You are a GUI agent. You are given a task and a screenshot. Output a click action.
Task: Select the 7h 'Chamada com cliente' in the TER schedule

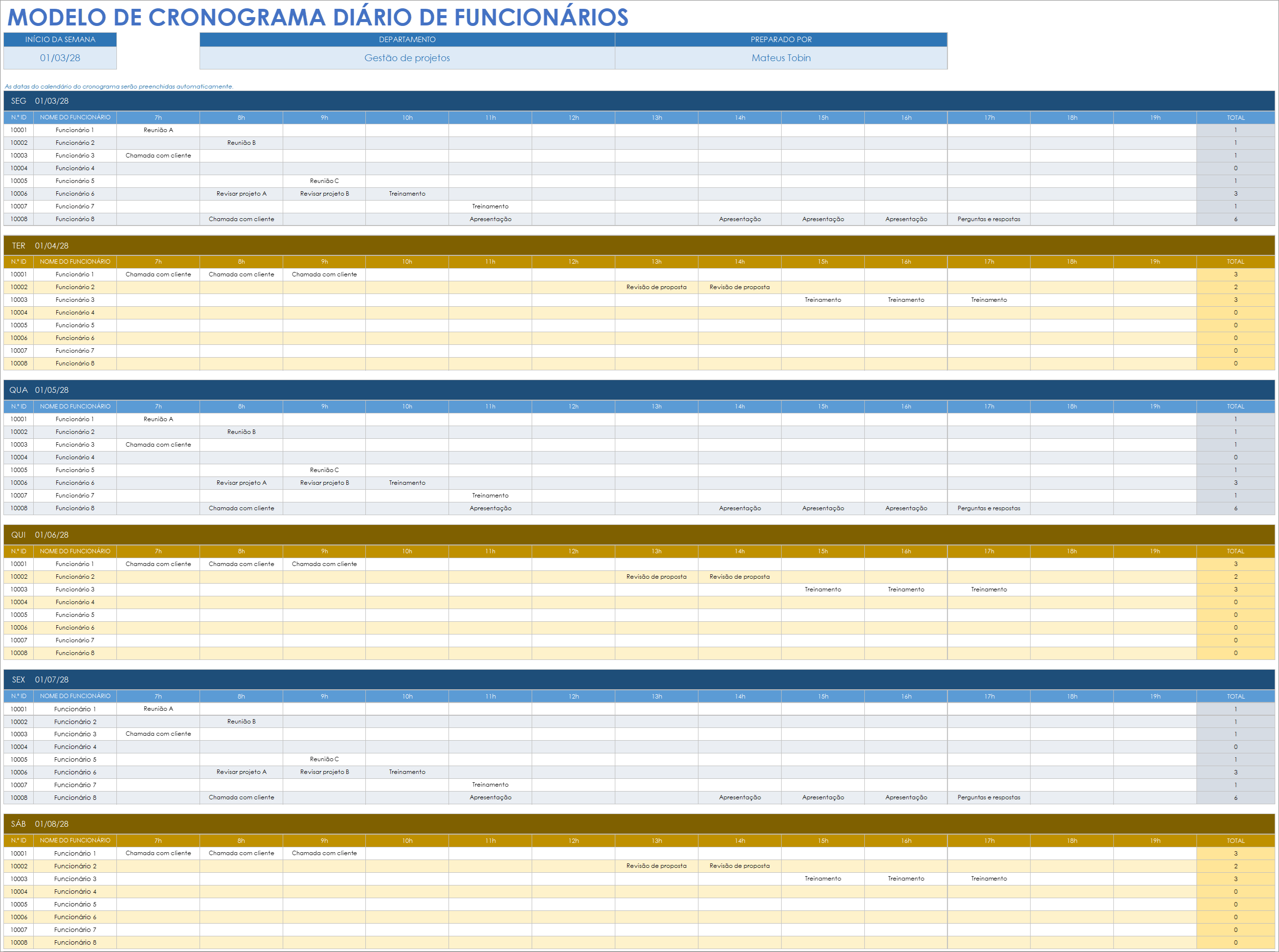(158, 274)
